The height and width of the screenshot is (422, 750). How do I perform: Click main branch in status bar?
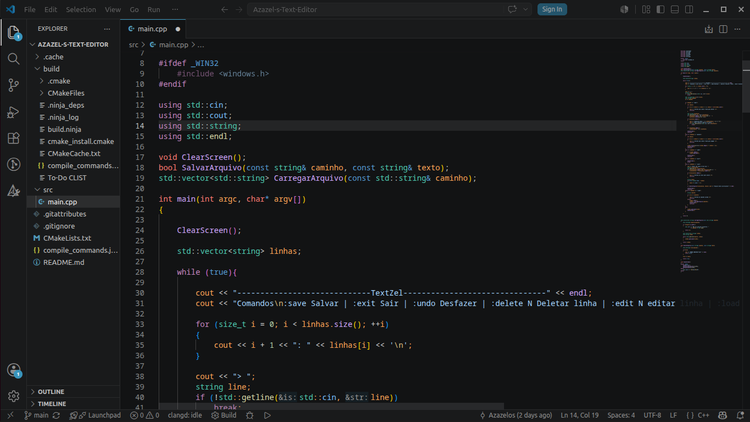[36, 415]
